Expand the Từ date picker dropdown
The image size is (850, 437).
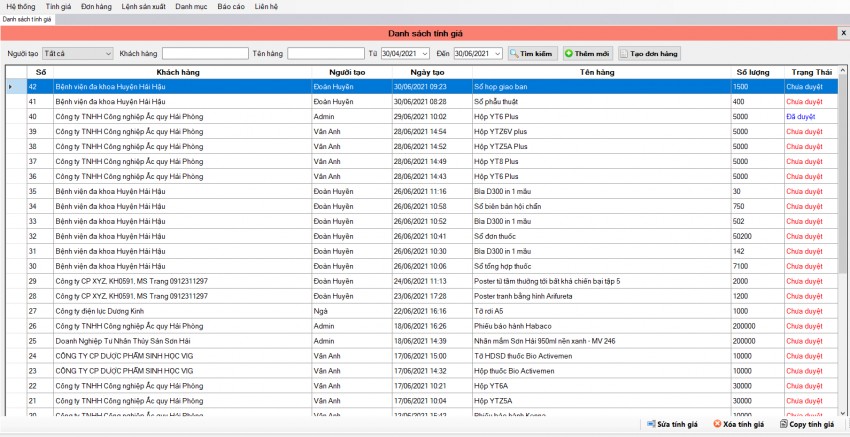pos(424,53)
